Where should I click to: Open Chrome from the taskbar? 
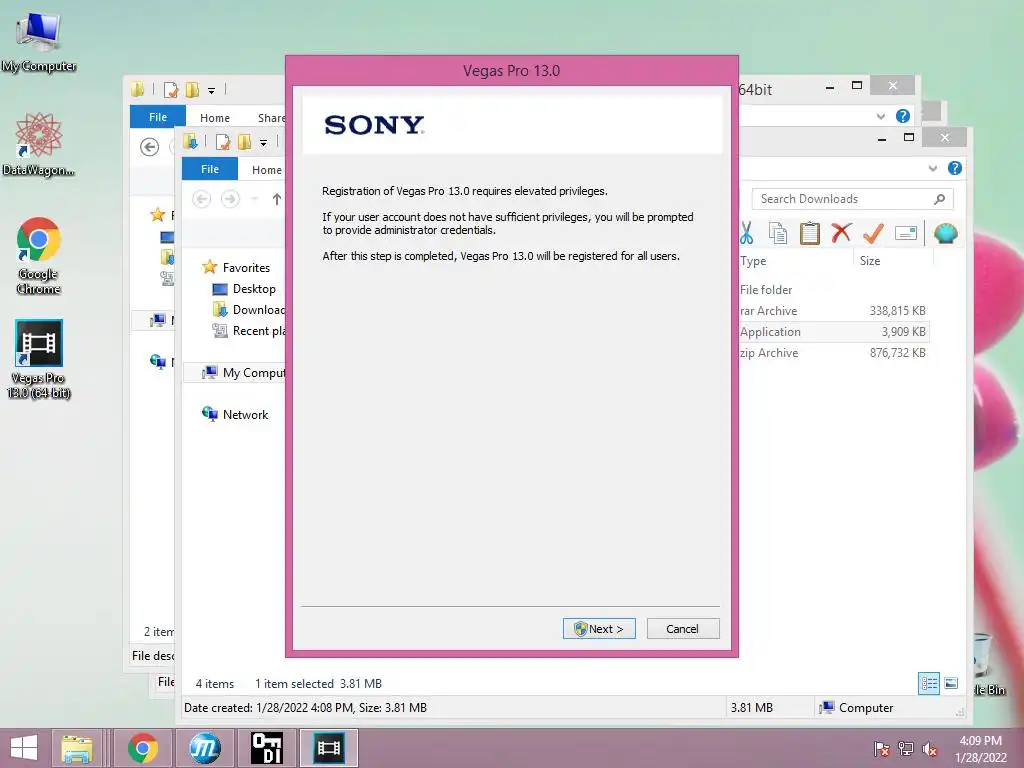(142, 748)
